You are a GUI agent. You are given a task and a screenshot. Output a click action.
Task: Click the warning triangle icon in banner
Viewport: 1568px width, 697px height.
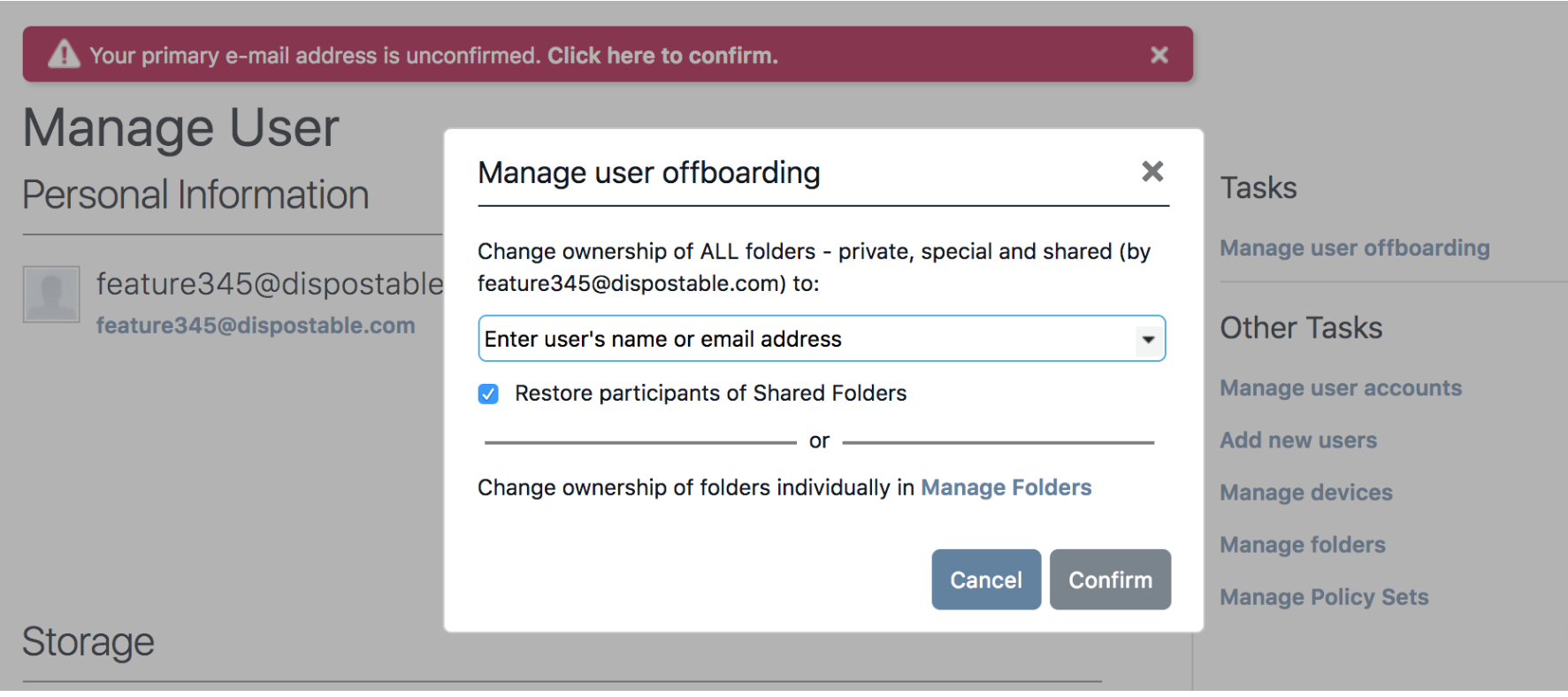click(x=64, y=54)
